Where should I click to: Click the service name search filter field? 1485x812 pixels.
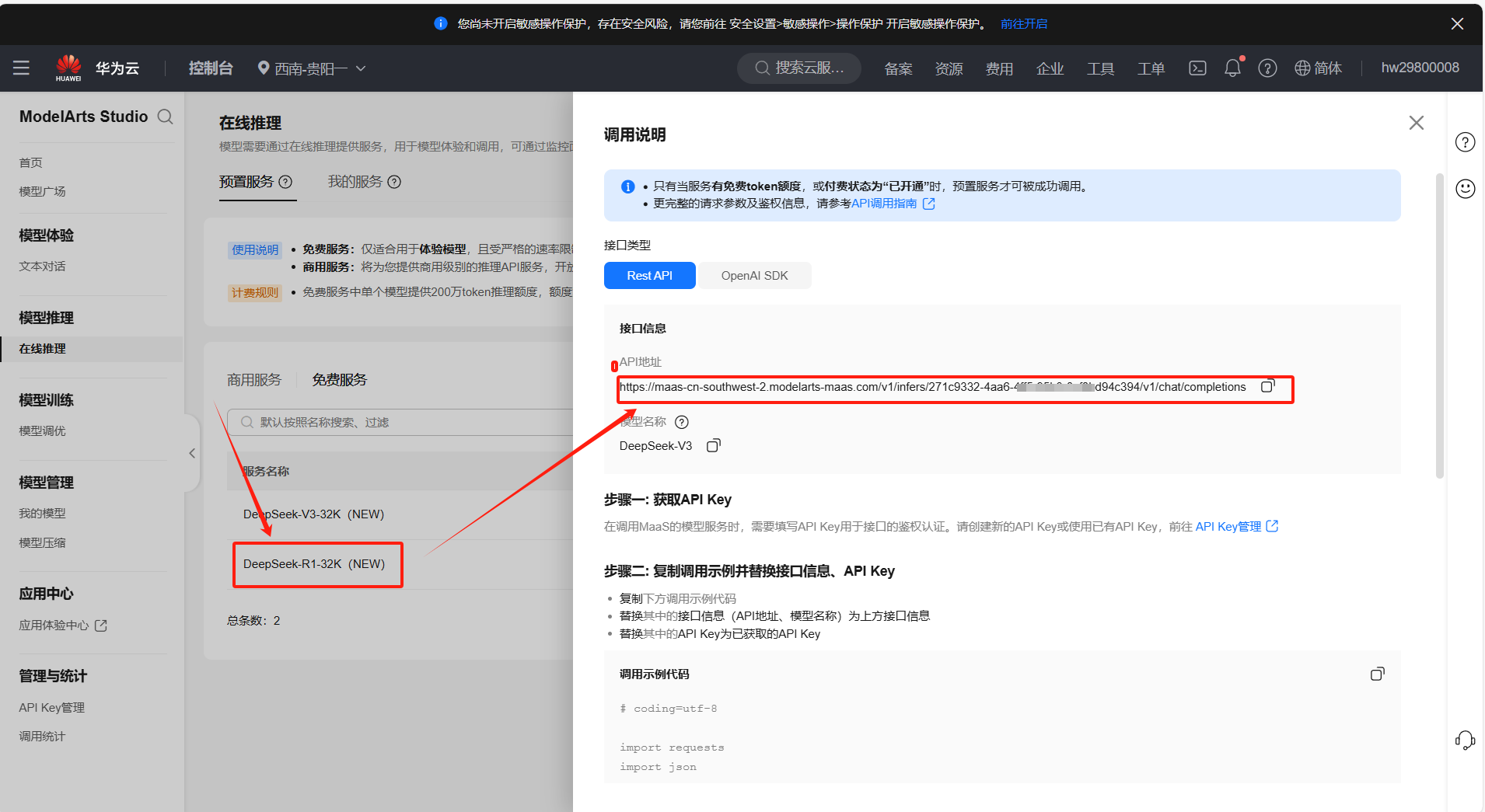tap(400, 422)
